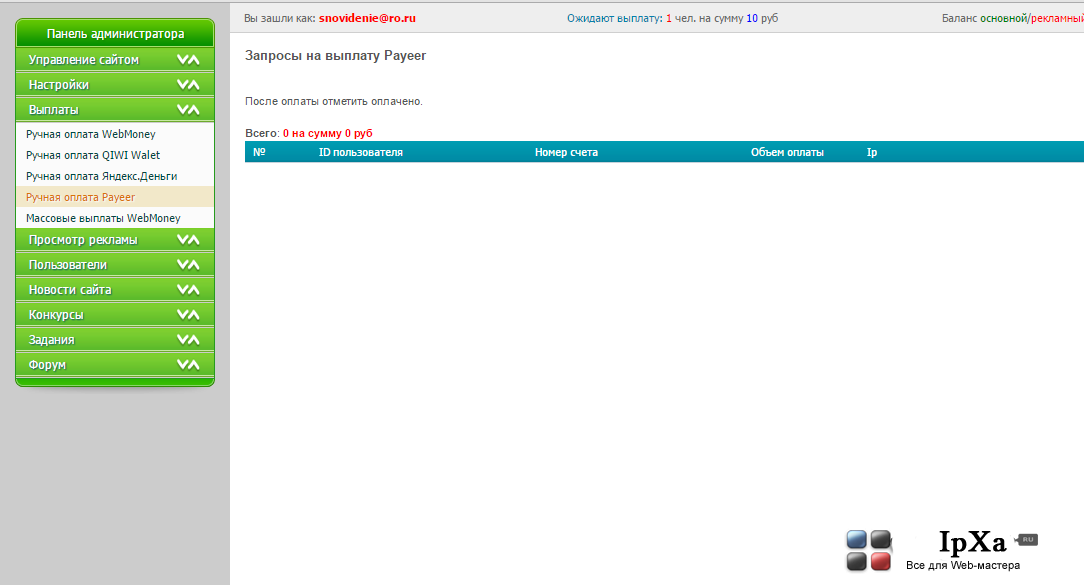Click the Выплаты menu label

tap(53, 110)
